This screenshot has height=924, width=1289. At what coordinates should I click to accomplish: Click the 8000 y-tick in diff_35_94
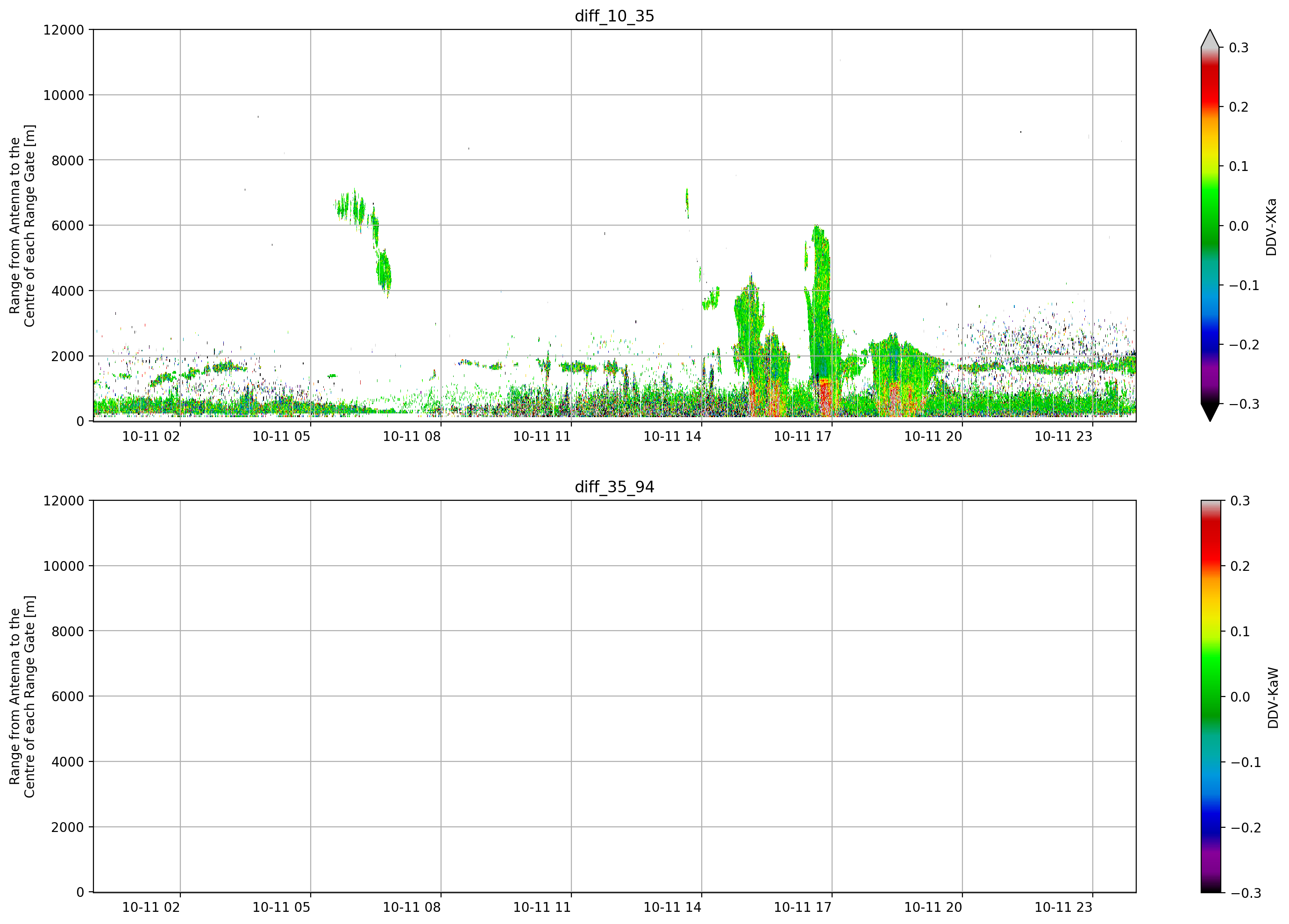[x=68, y=632]
